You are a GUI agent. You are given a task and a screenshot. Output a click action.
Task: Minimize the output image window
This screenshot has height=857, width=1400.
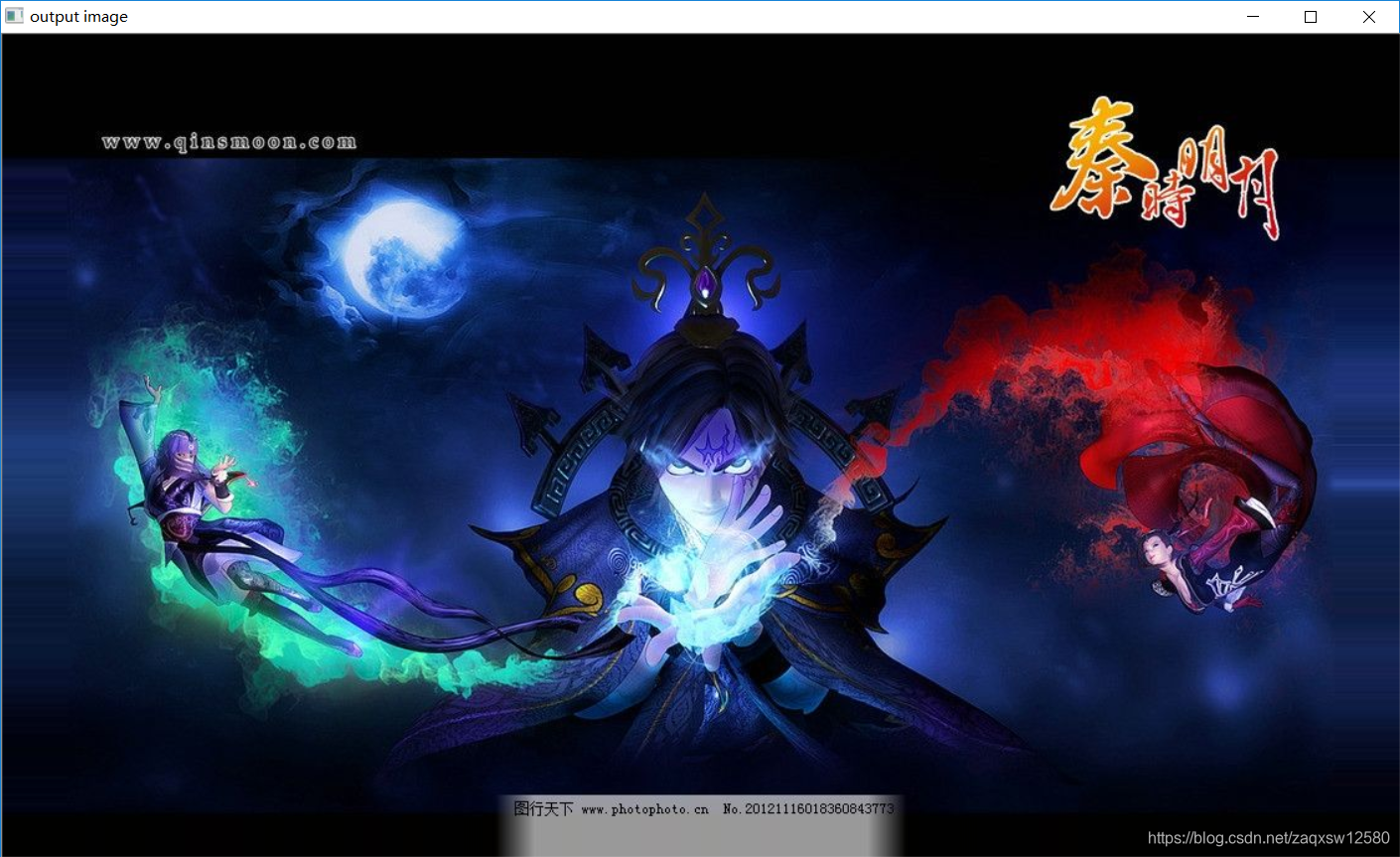click(x=1253, y=17)
